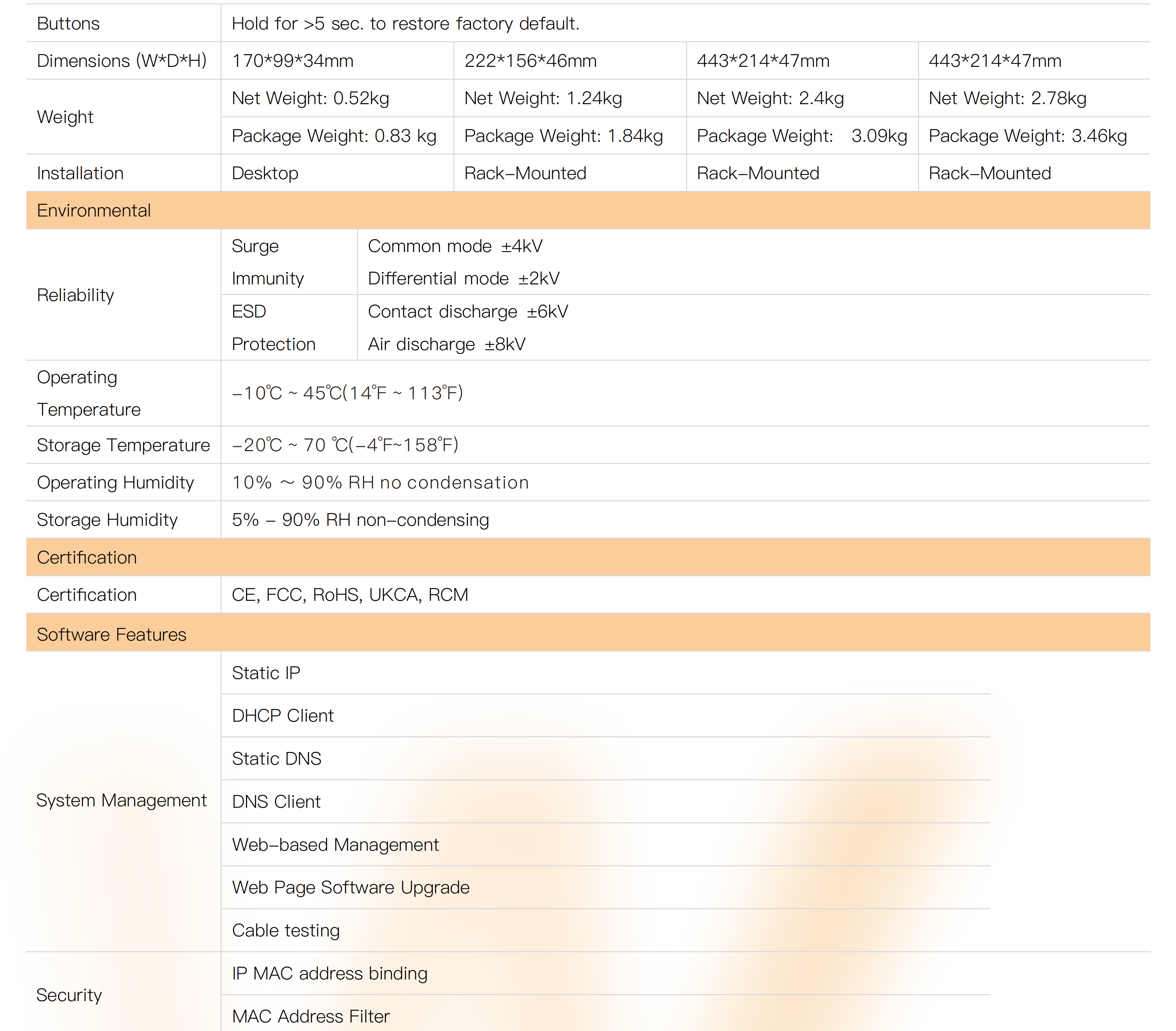The image size is (1176, 1031).
Task: Click the Certification orange section header
Action: (x=87, y=557)
